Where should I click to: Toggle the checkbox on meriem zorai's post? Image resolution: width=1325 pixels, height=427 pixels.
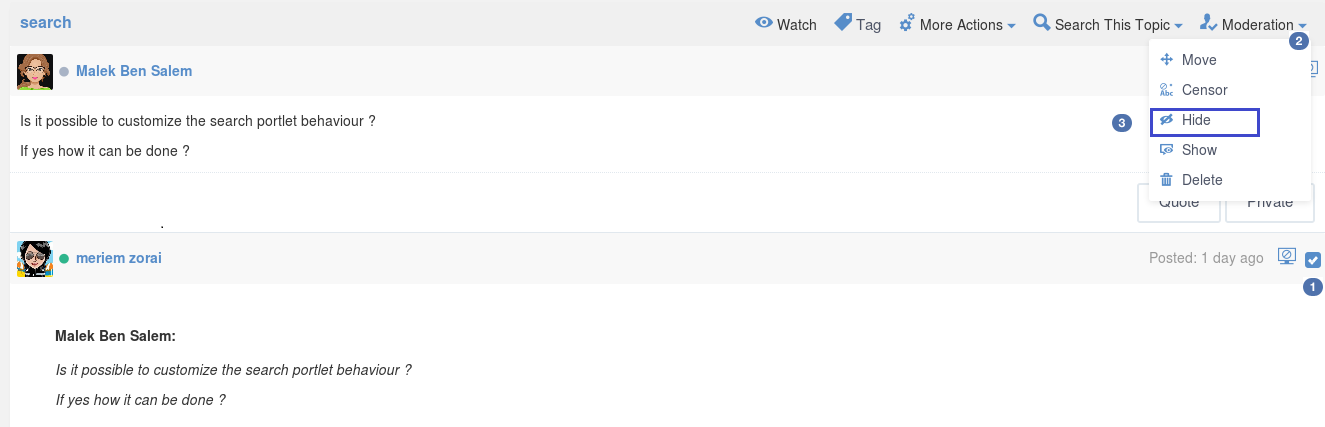(1313, 259)
